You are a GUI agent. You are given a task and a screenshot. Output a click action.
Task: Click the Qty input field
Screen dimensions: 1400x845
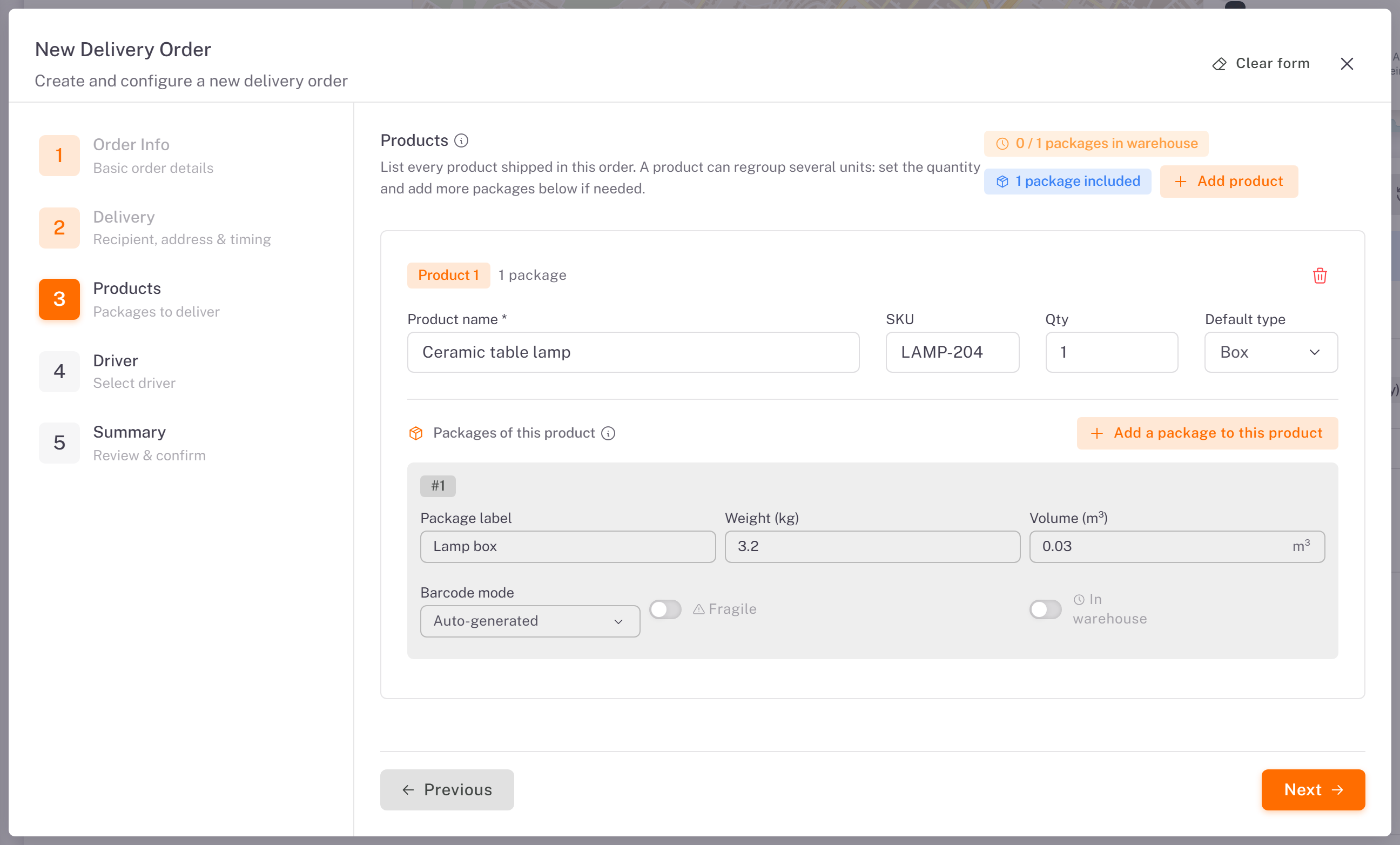click(1112, 352)
